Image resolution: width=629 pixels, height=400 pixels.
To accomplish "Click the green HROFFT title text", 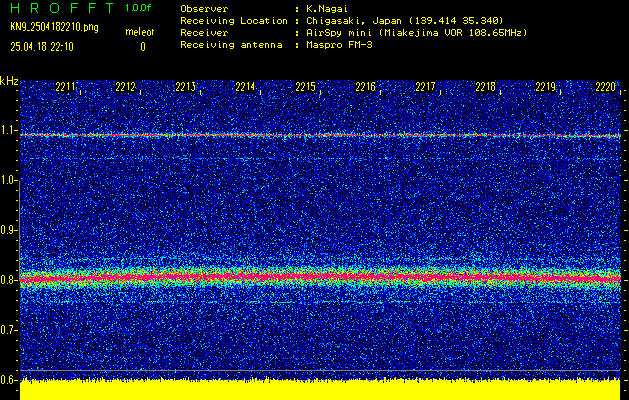I will (x=62, y=8).
